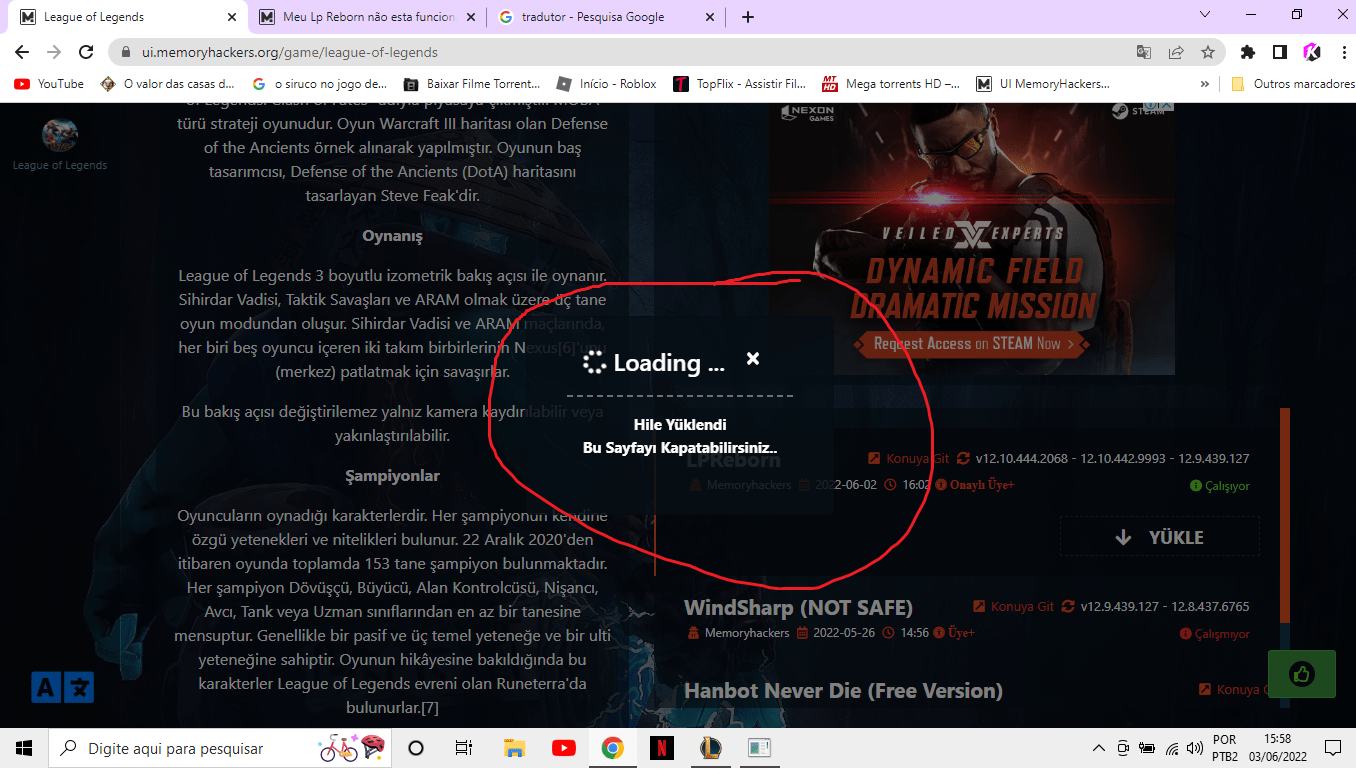Open the translate widget in the page corner
Viewport: 1356px width, 782px height.
coord(63,687)
